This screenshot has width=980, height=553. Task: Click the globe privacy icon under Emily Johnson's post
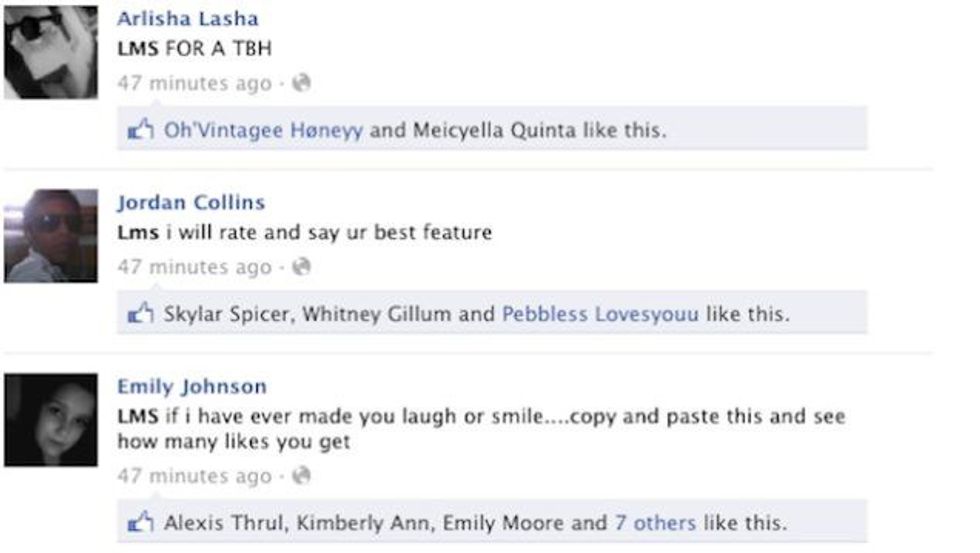[301, 476]
